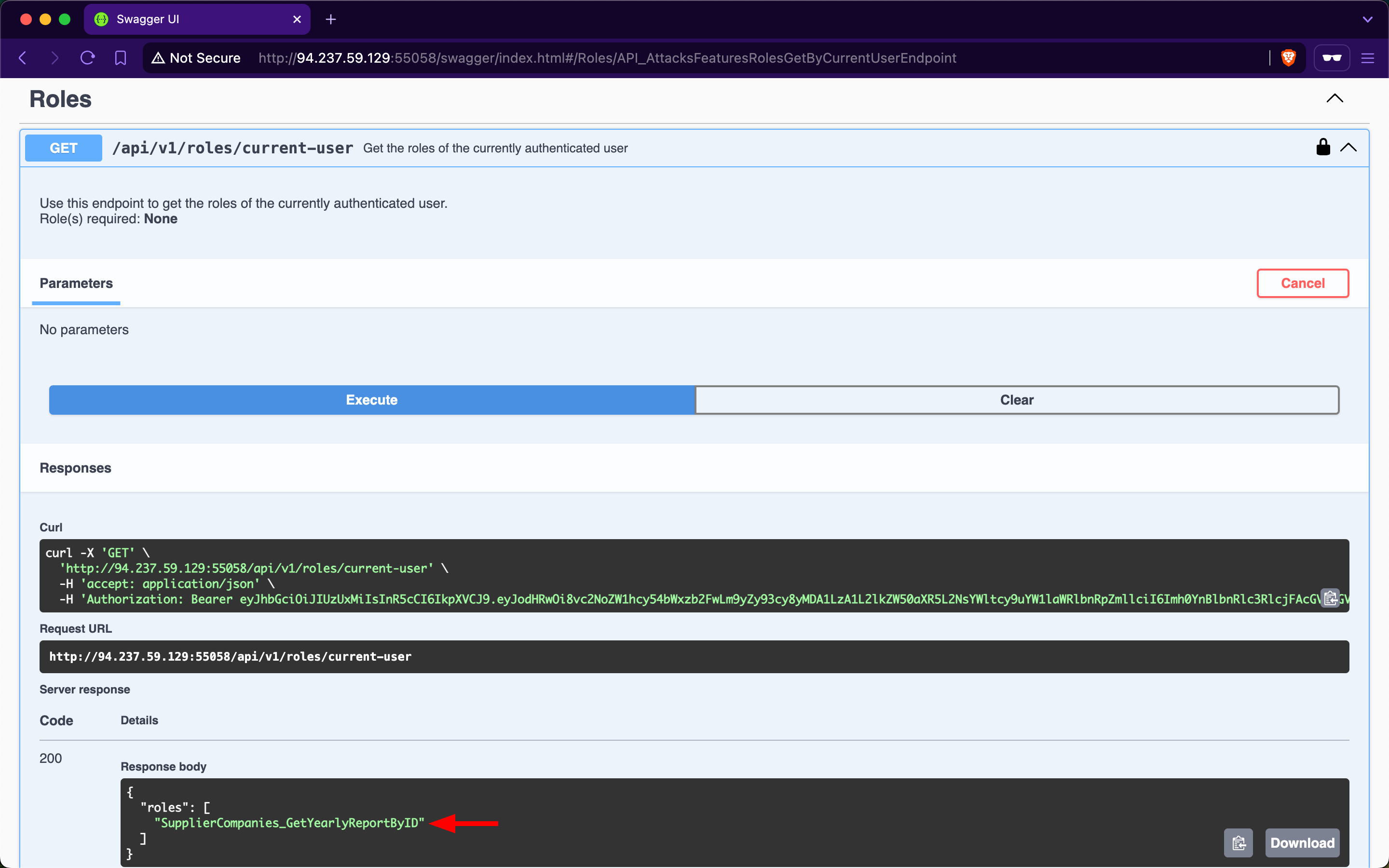Click the Role(s) required: None text
The height and width of the screenshot is (868, 1389).
coord(109,219)
